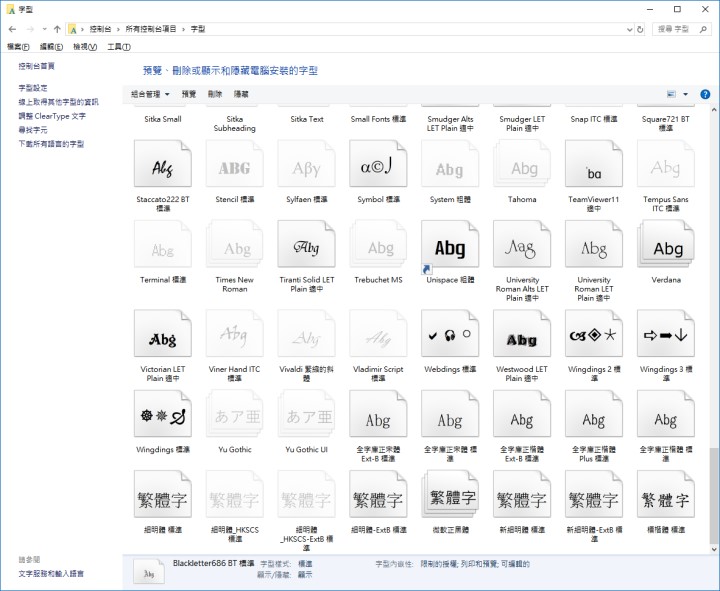This screenshot has width=720, height=591.
Task: Open 下載所有語言的字型 link
Action: coord(51,144)
